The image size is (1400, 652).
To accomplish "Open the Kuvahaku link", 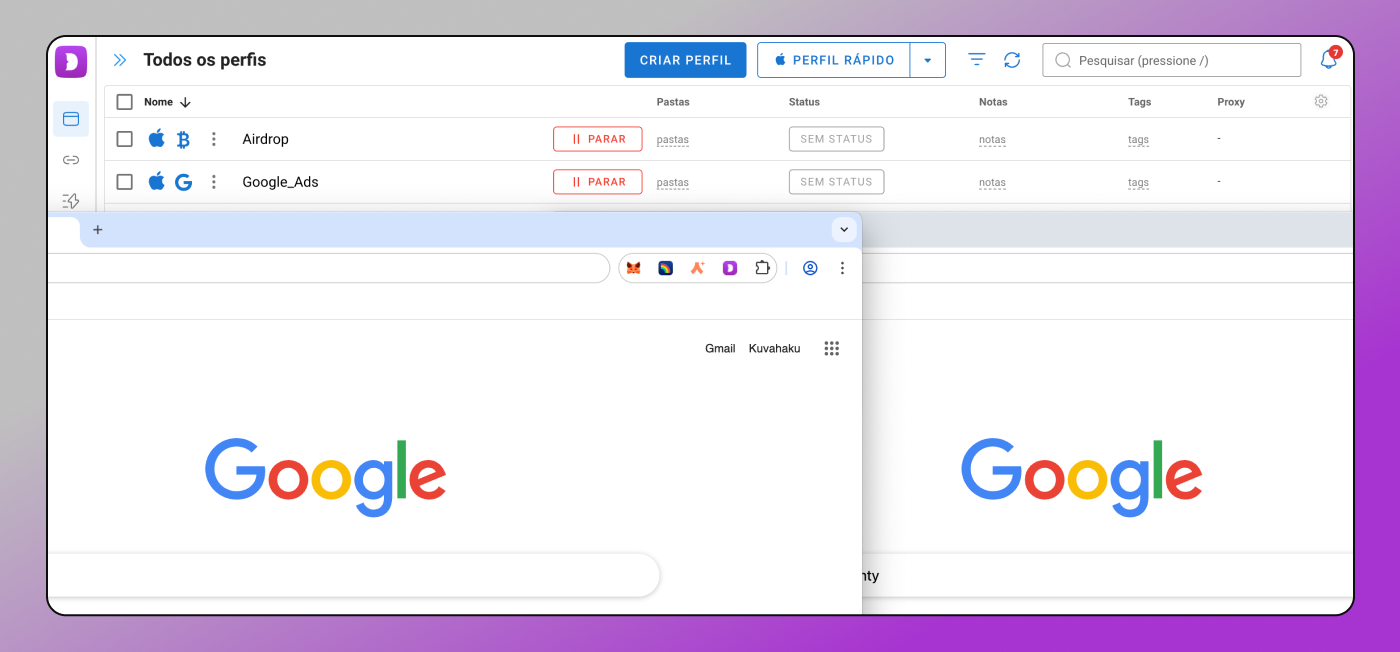I will pyautogui.click(x=775, y=348).
